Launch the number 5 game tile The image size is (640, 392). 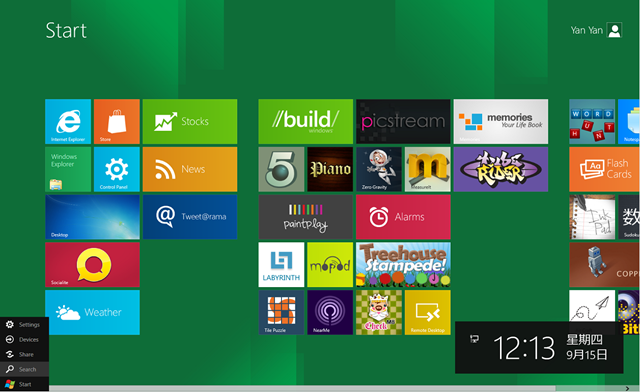tap(281, 169)
